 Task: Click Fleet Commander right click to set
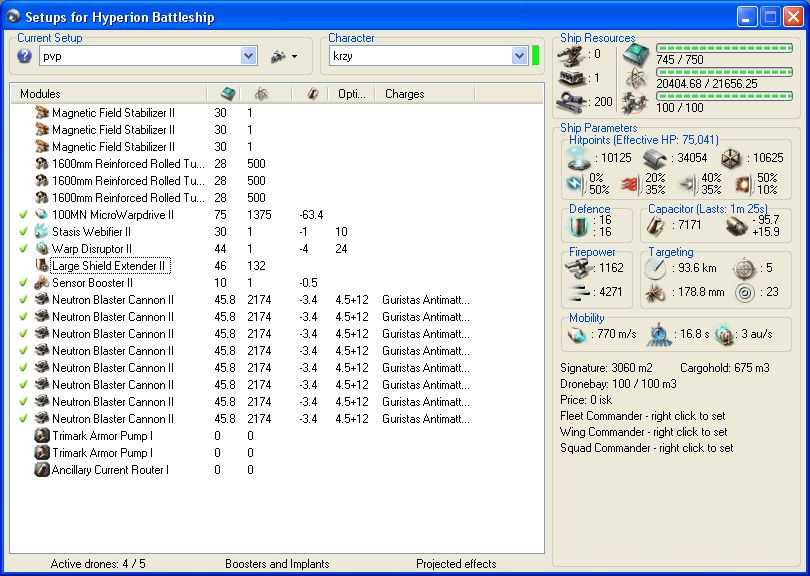tap(643, 416)
